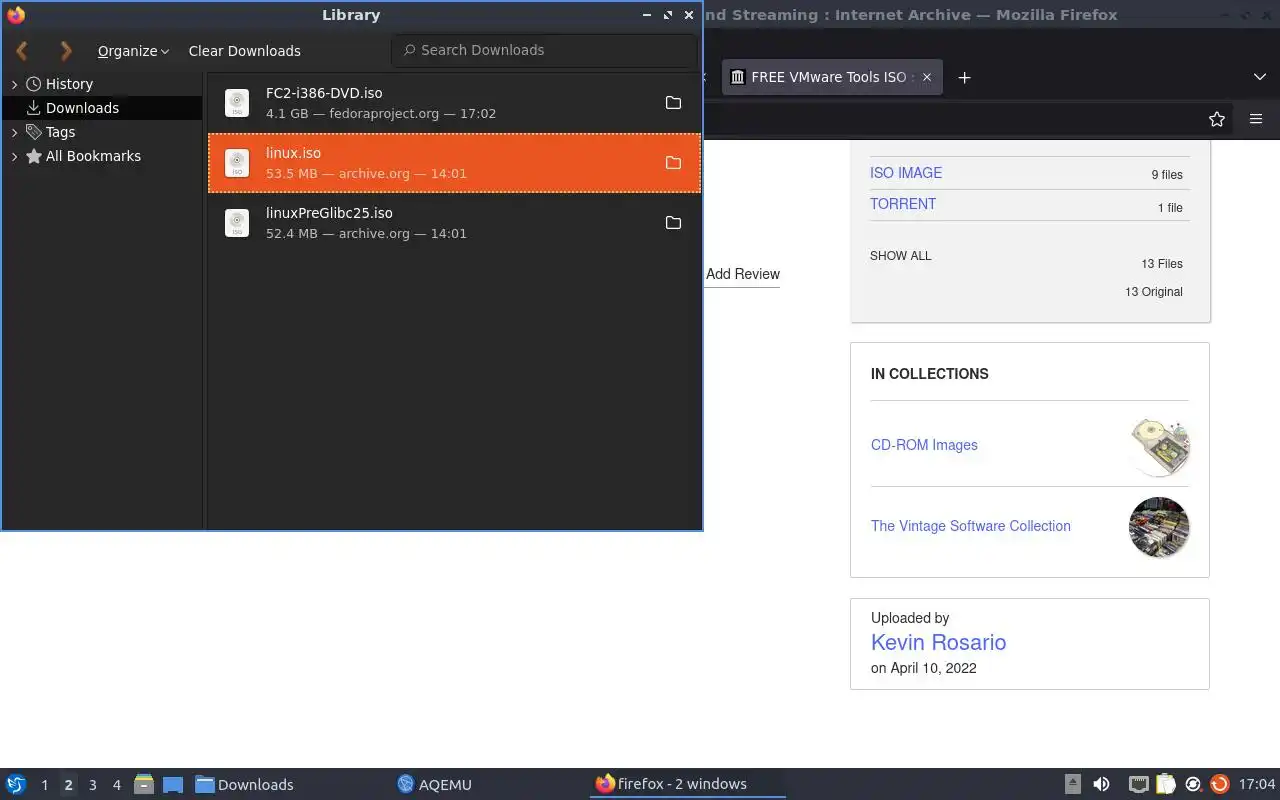Click the show desktop icon in the taskbar
The height and width of the screenshot is (800, 1280).
[173, 785]
